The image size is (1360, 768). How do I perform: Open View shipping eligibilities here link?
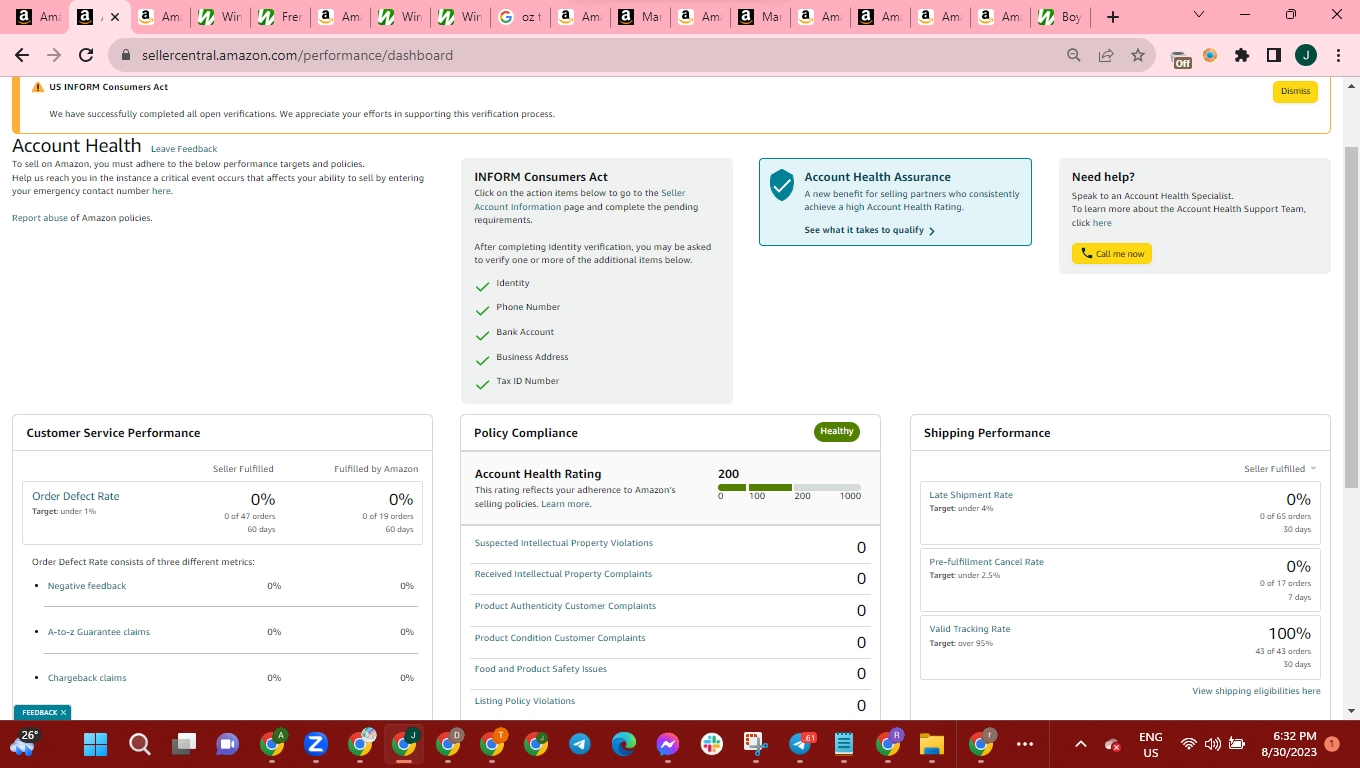pos(1256,691)
